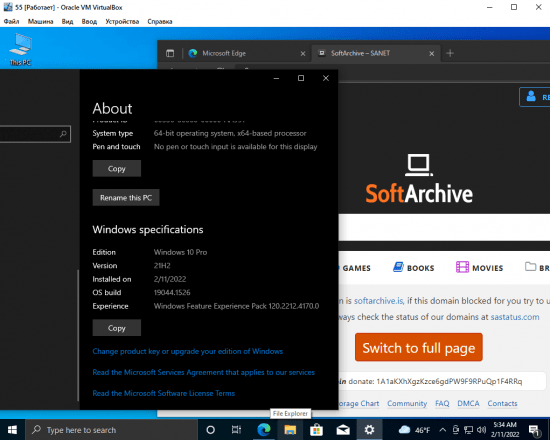
Task: Open the Windows Start menu
Action: [12, 430]
